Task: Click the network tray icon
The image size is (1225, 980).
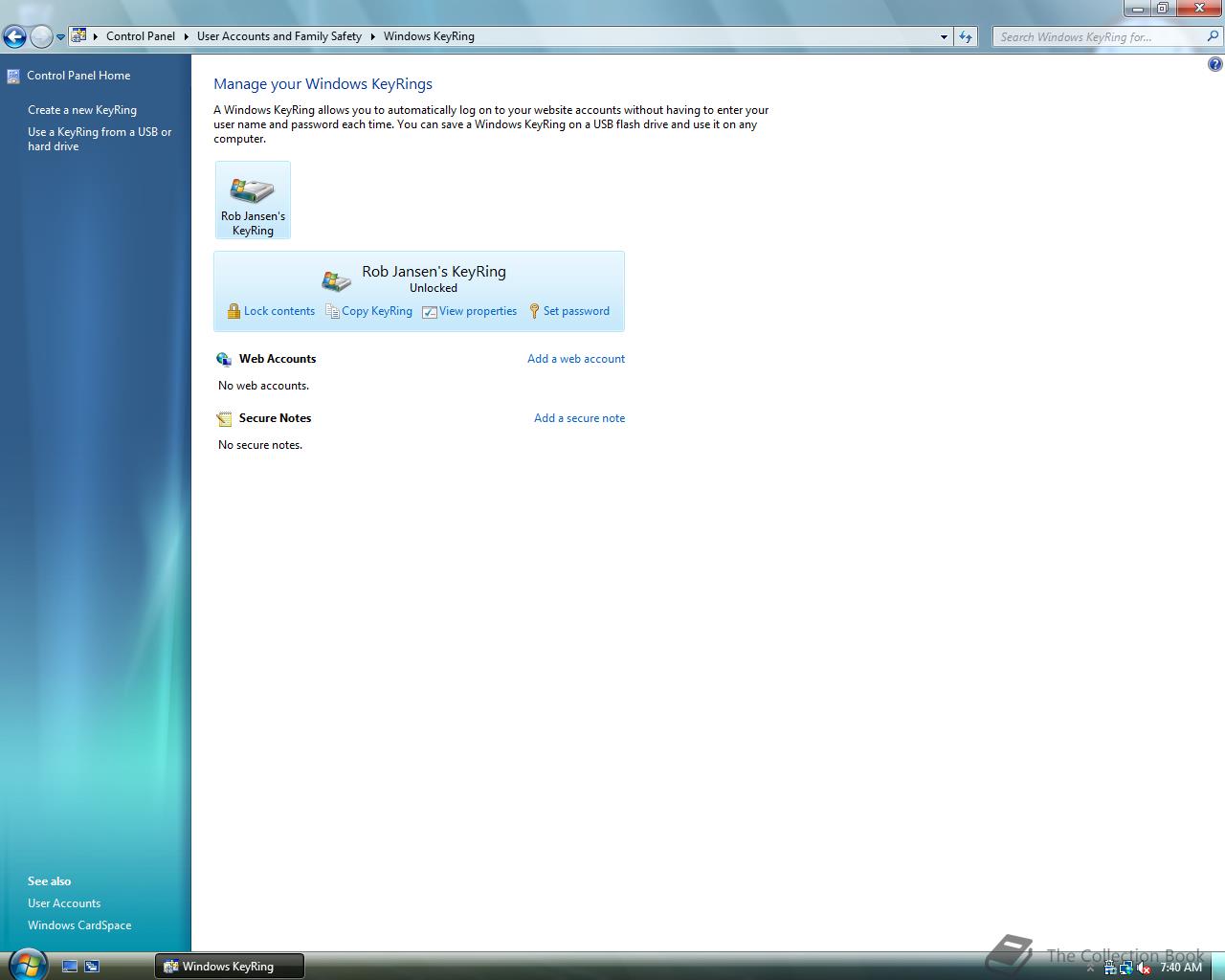Action: [x=1126, y=968]
